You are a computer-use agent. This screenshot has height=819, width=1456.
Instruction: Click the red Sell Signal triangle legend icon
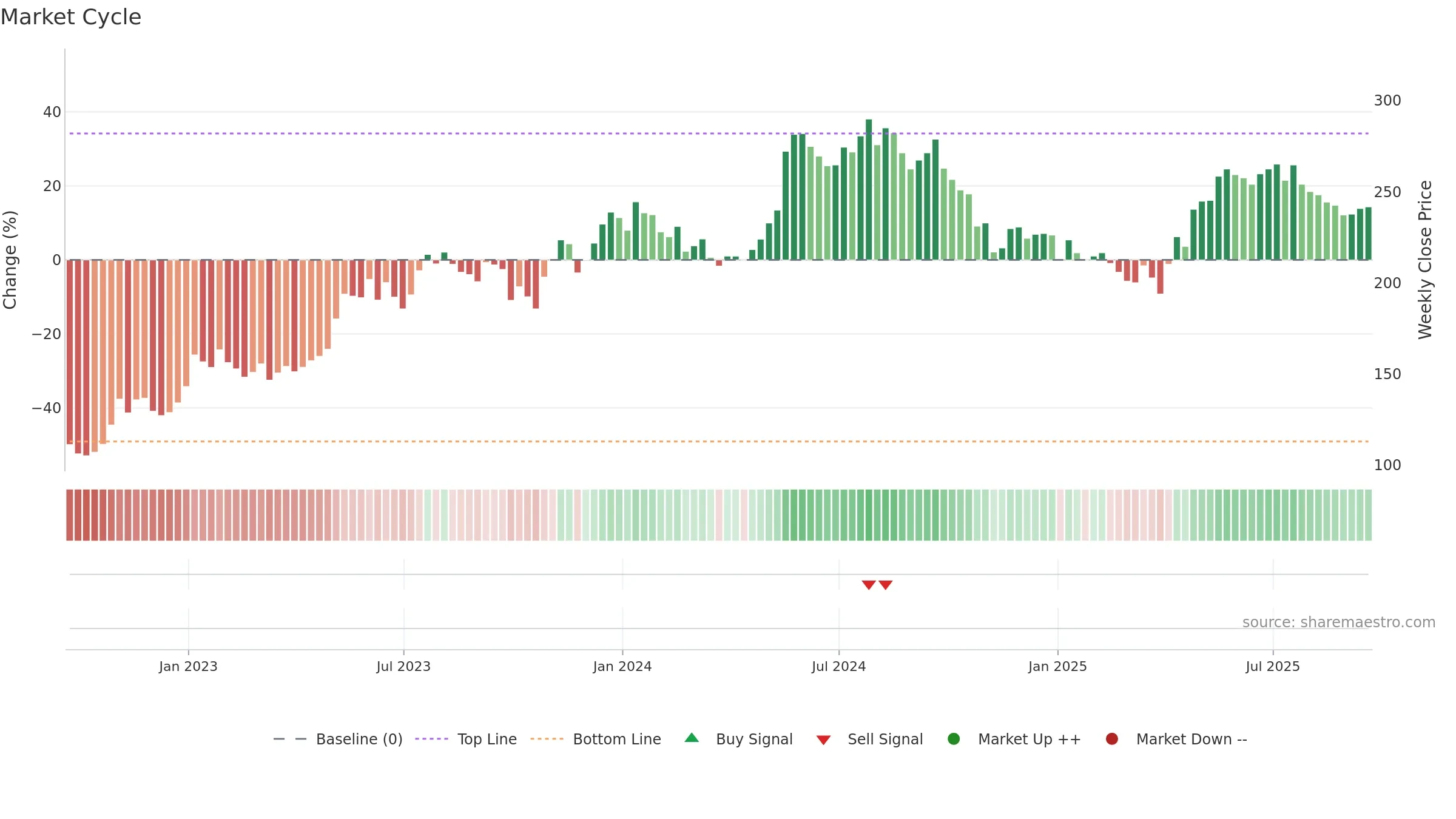click(x=823, y=740)
